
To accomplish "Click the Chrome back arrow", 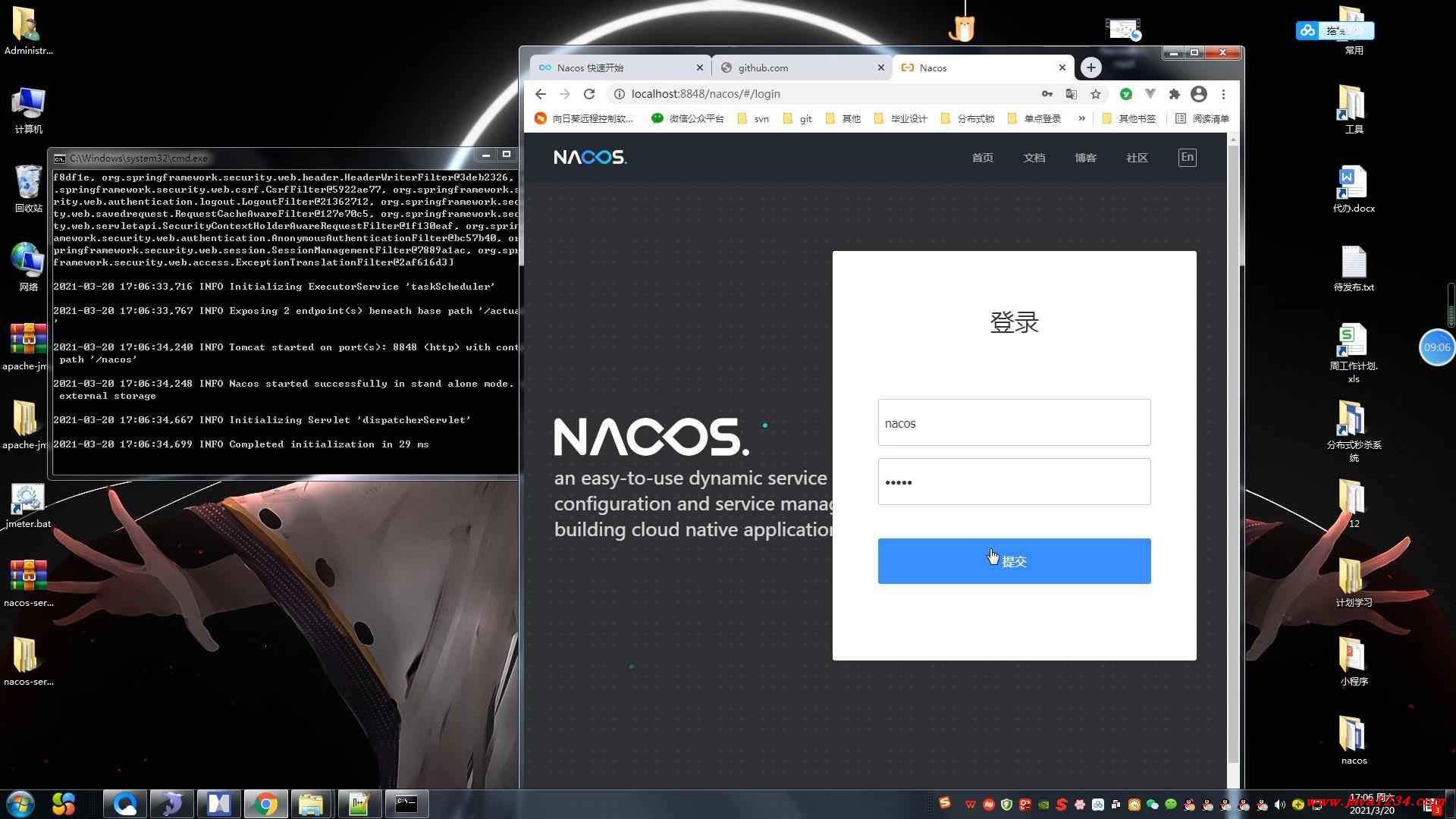I will 540,94.
